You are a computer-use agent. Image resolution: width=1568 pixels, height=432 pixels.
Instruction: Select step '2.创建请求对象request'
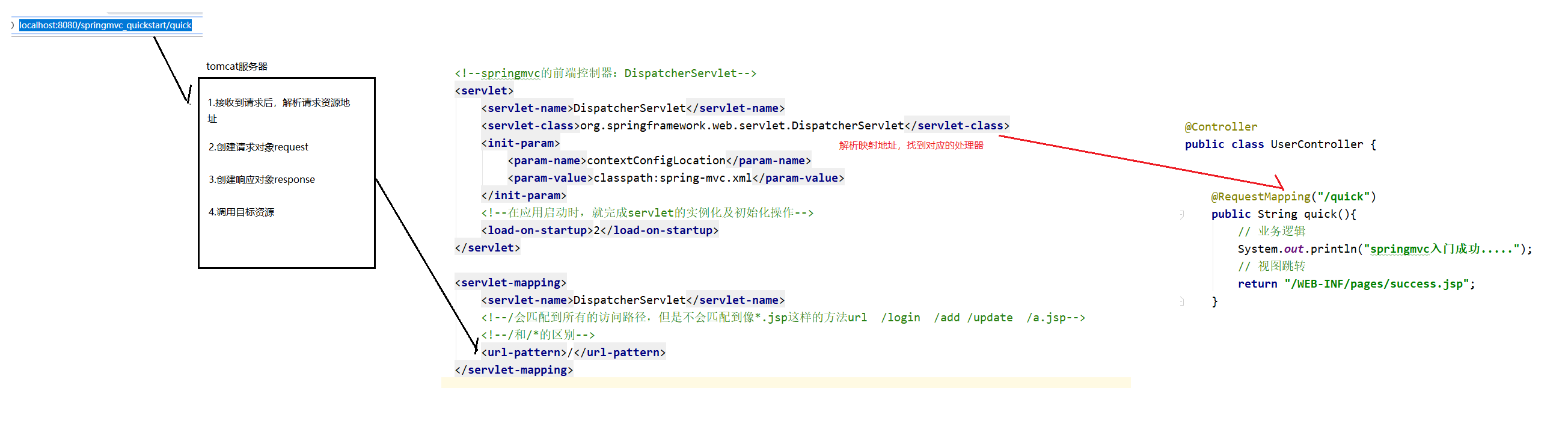click(258, 147)
